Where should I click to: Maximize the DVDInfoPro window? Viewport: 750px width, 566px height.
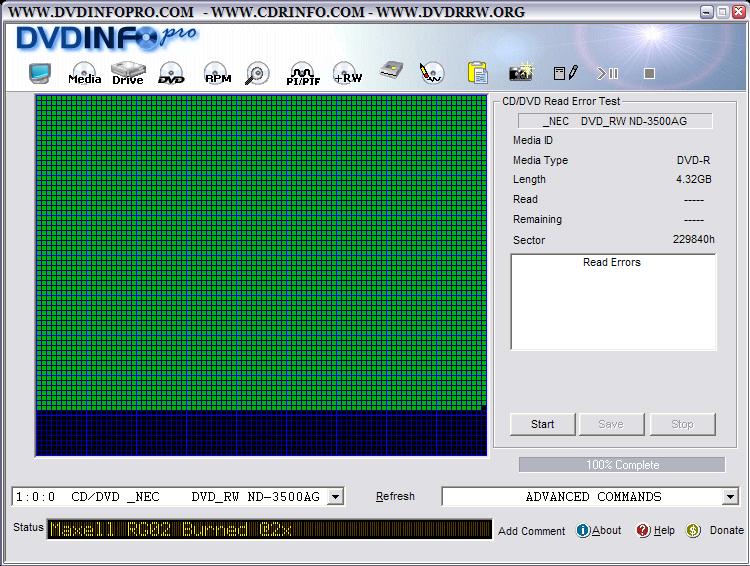723,11
